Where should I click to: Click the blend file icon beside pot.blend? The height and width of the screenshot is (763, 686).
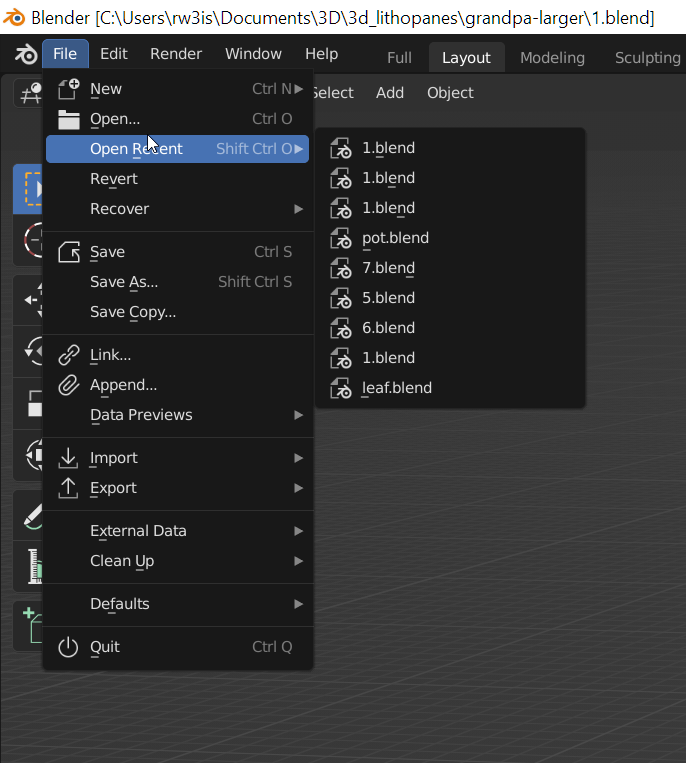point(341,238)
